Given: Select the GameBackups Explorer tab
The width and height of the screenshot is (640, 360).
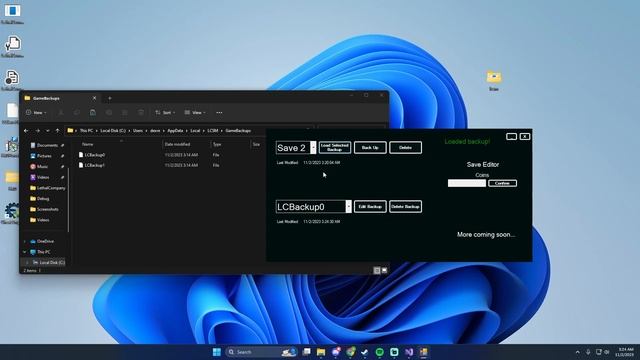Looking at the screenshot, I should (x=60, y=98).
